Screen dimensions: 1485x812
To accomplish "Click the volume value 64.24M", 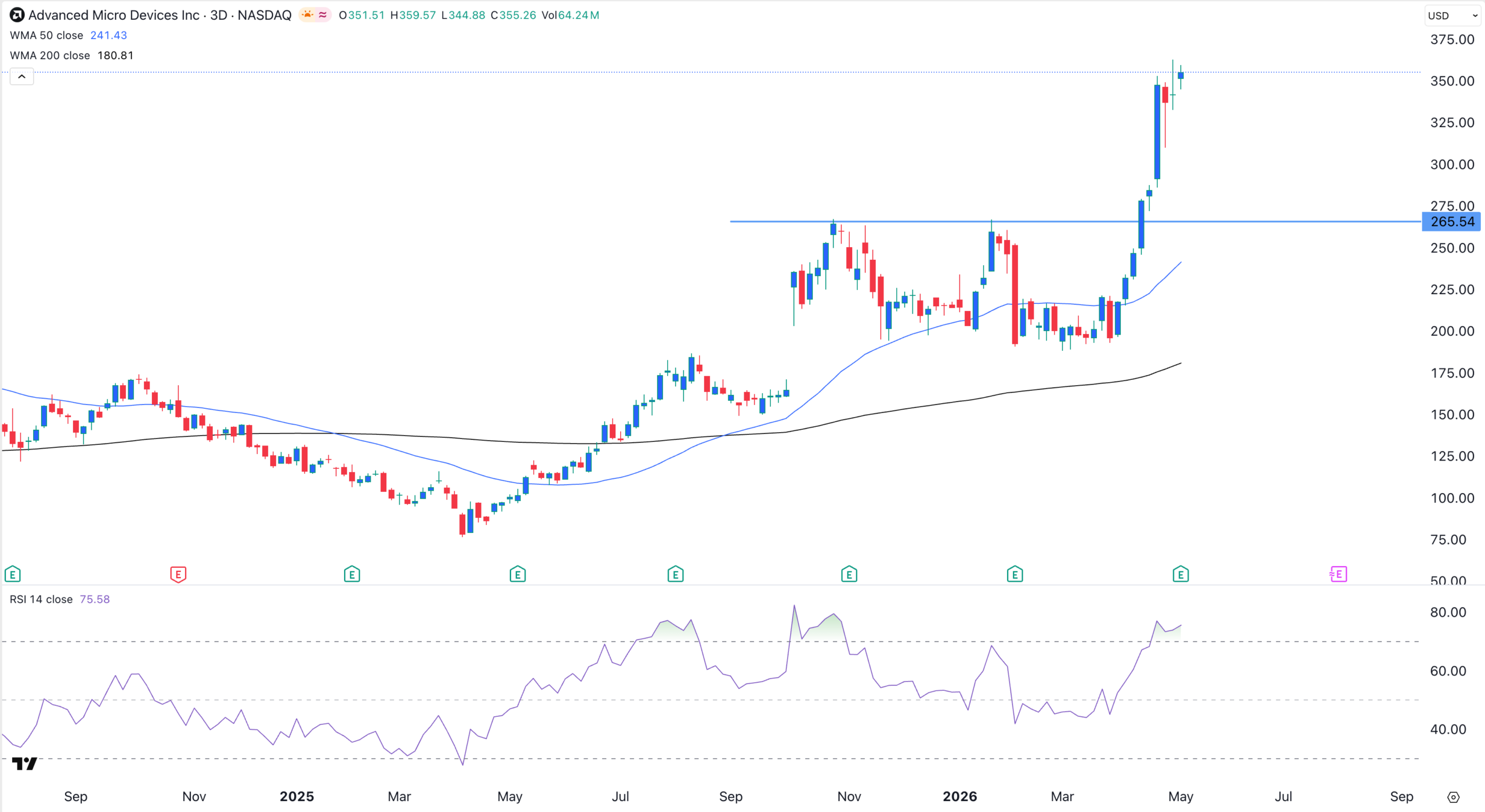I will coord(578,15).
